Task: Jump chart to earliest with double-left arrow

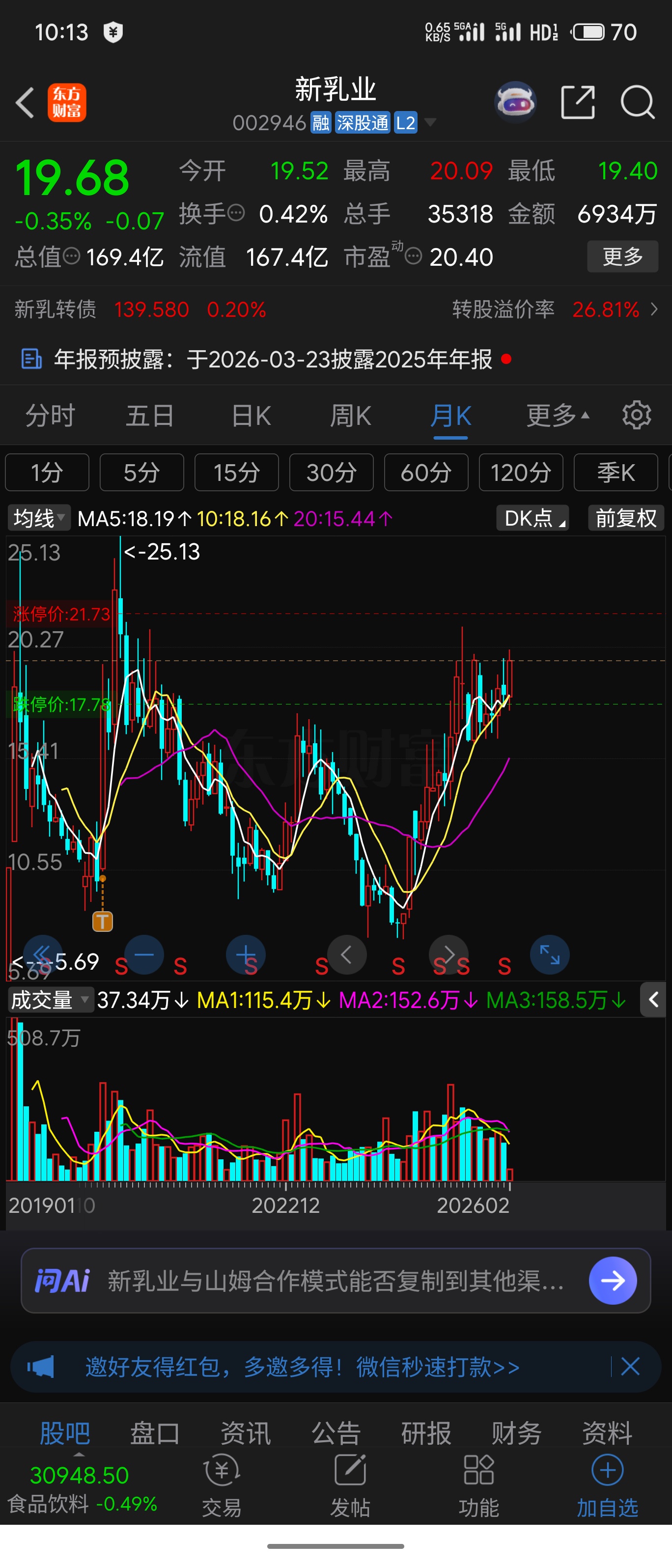Action: 43,954
